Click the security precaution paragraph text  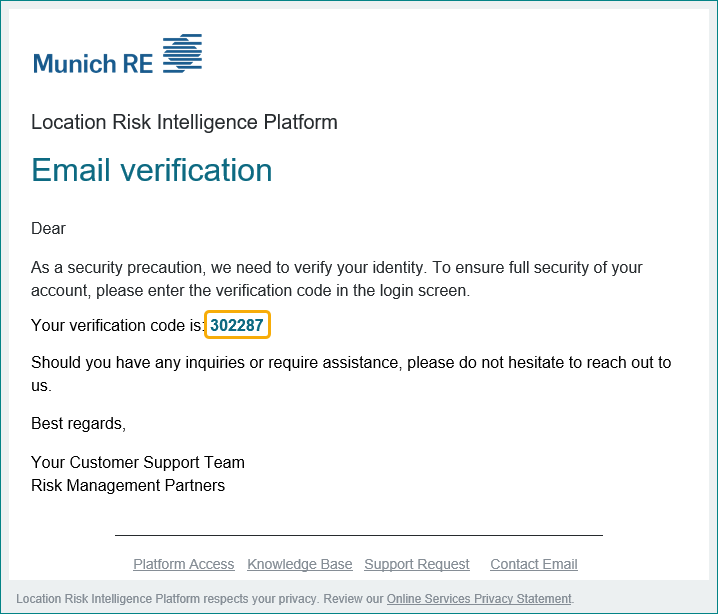click(x=337, y=279)
